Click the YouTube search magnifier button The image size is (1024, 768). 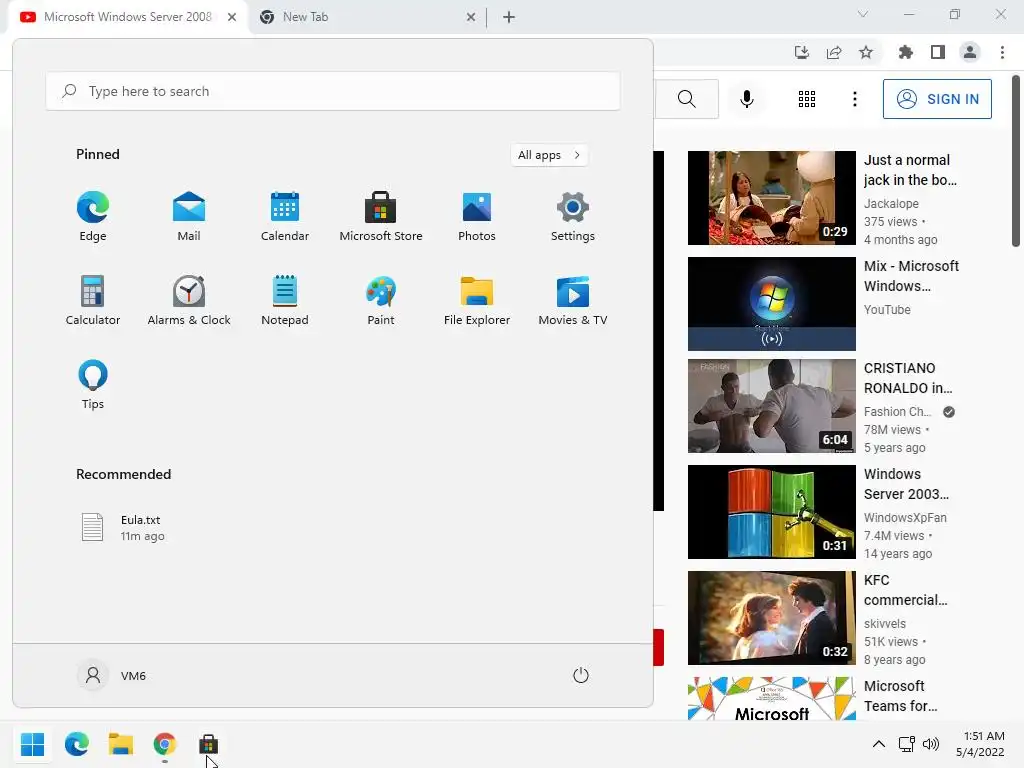point(686,99)
